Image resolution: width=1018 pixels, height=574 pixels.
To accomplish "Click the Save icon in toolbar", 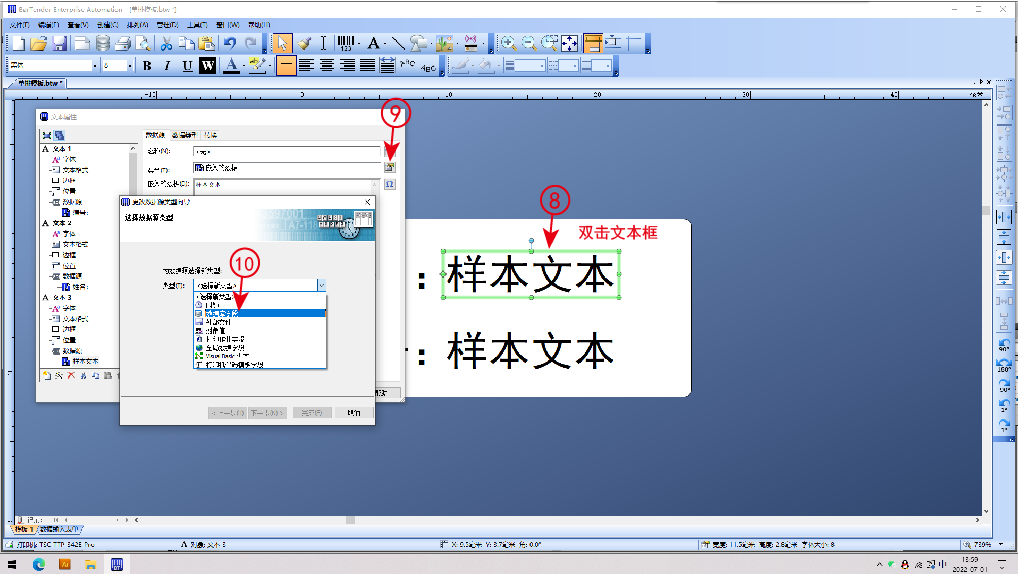I will 60,43.
